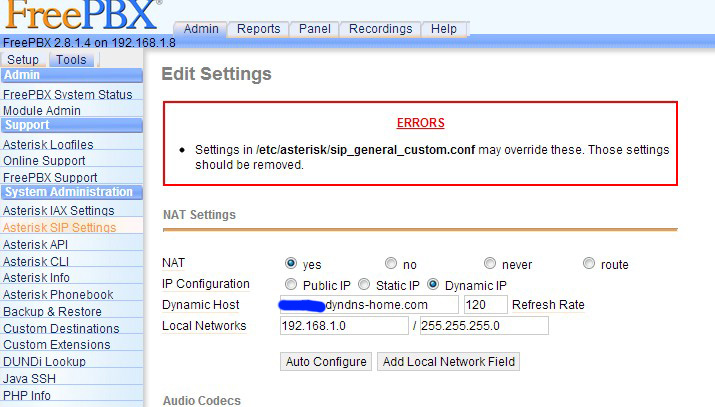Open the Panel tab
715x407 pixels.
coord(315,29)
